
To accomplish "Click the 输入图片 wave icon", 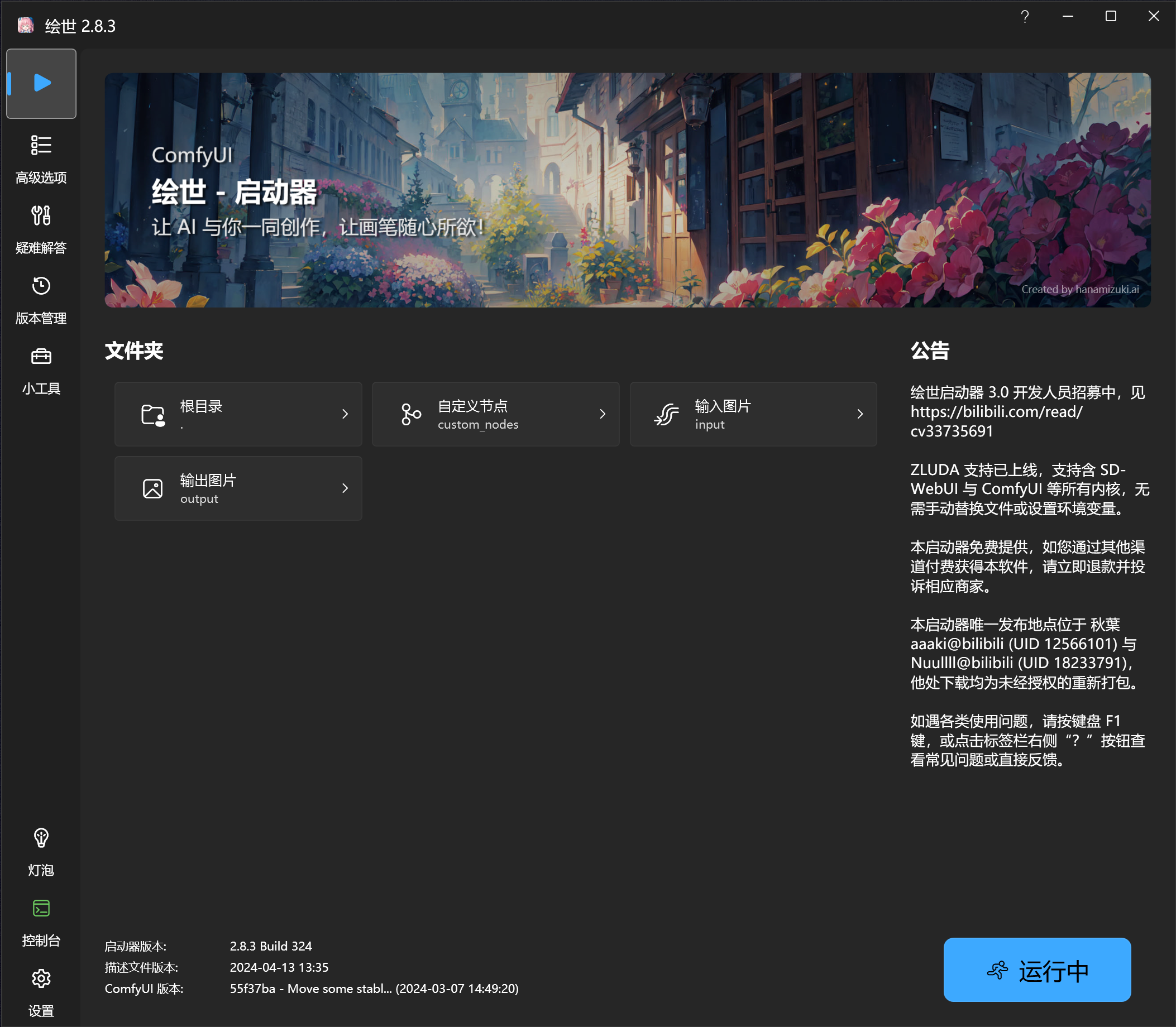I will (x=667, y=414).
